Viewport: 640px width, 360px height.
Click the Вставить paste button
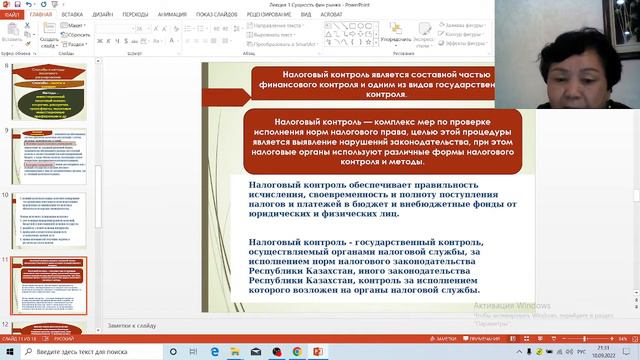coord(12,33)
